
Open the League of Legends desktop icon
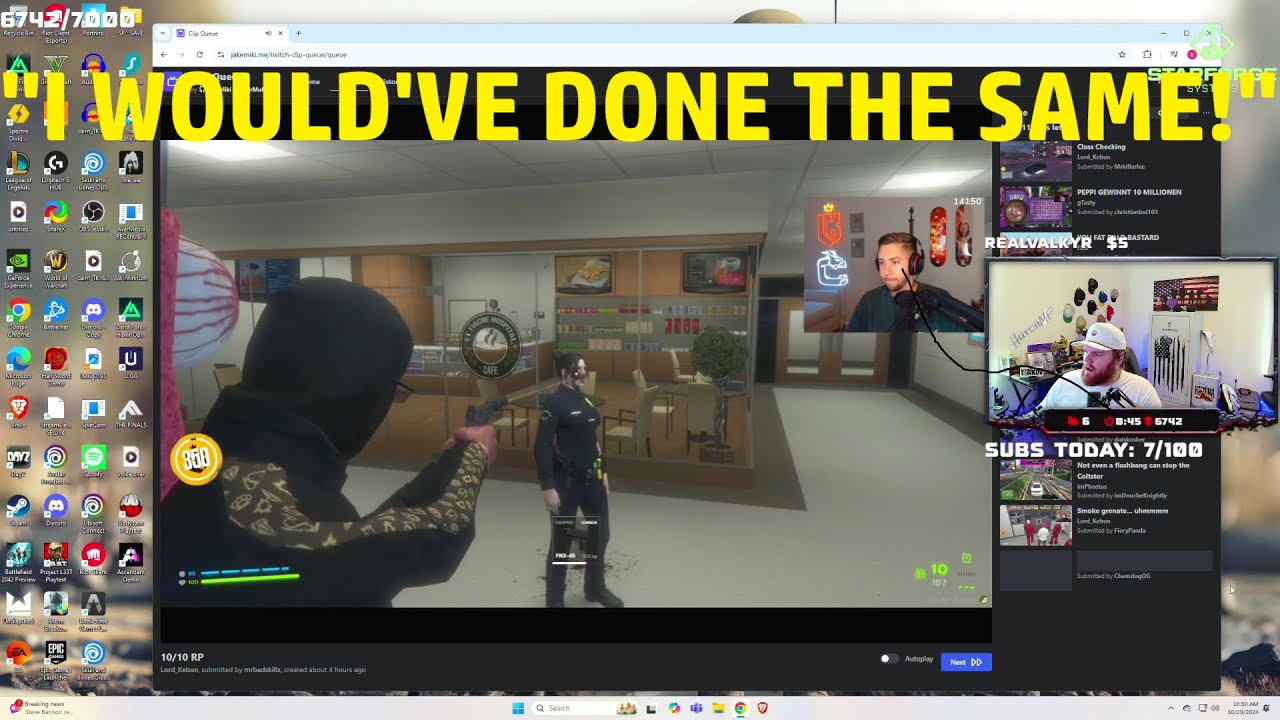pos(18,167)
